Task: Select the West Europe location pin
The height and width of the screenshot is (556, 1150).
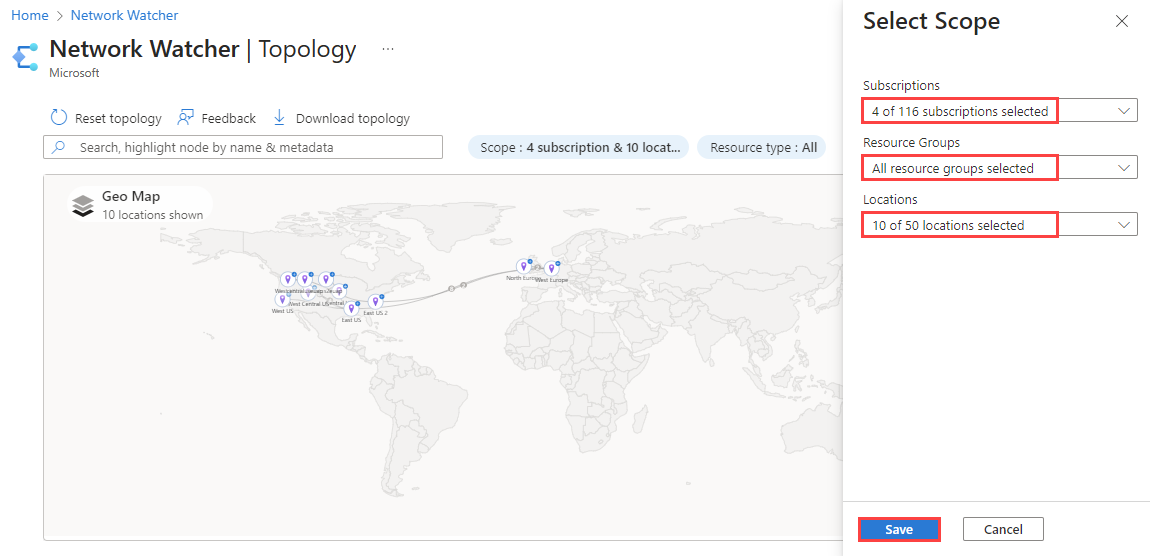Action: [x=551, y=269]
